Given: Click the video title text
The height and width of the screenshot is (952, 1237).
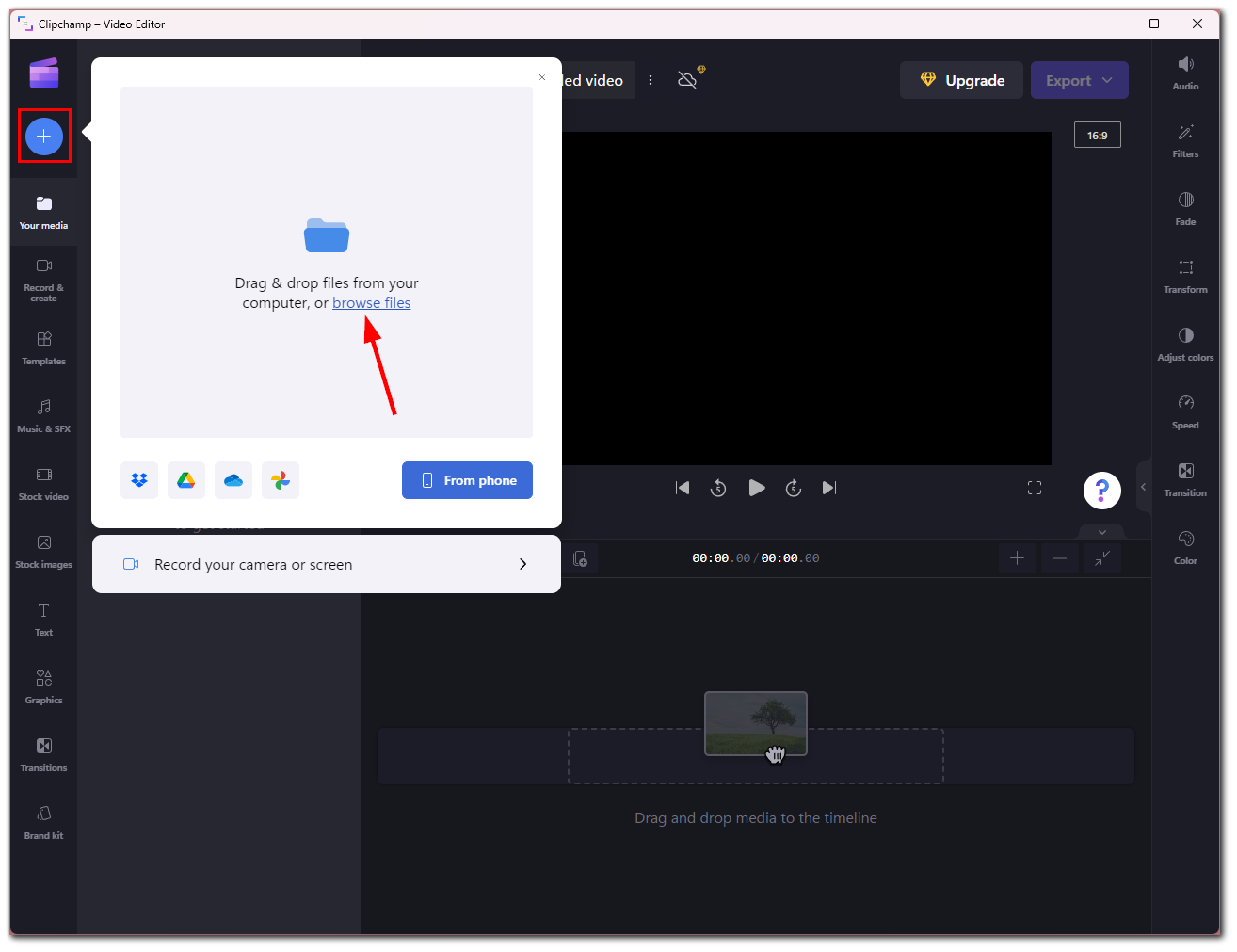Looking at the screenshot, I should [593, 80].
